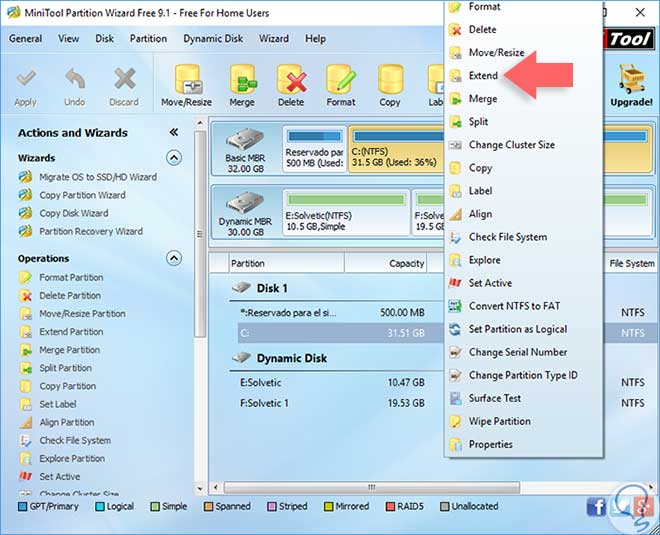This screenshot has height=535, width=660.
Task: Open the Disk menu
Action: [x=104, y=39]
